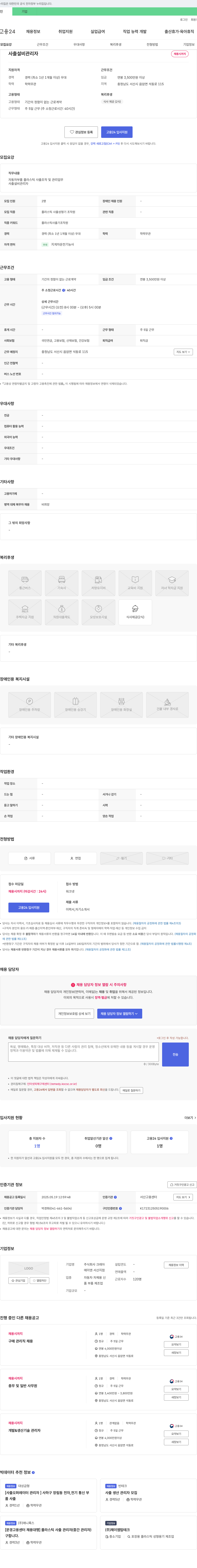Open the 직업 능력 개발 menu
Screen dimensions: 197x1568
click(135, 32)
